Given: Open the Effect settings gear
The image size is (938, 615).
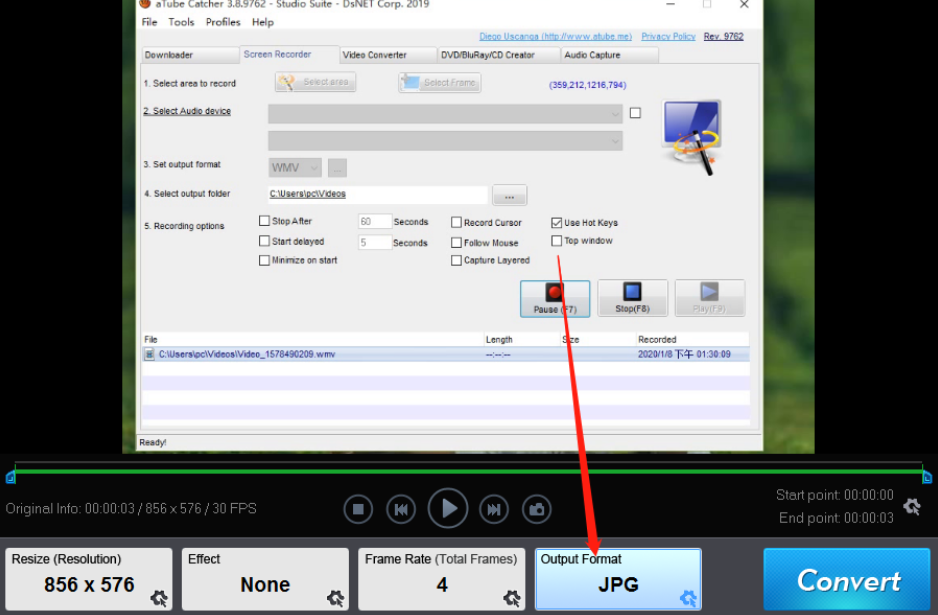Looking at the screenshot, I should pyautogui.click(x=336, y=598).
